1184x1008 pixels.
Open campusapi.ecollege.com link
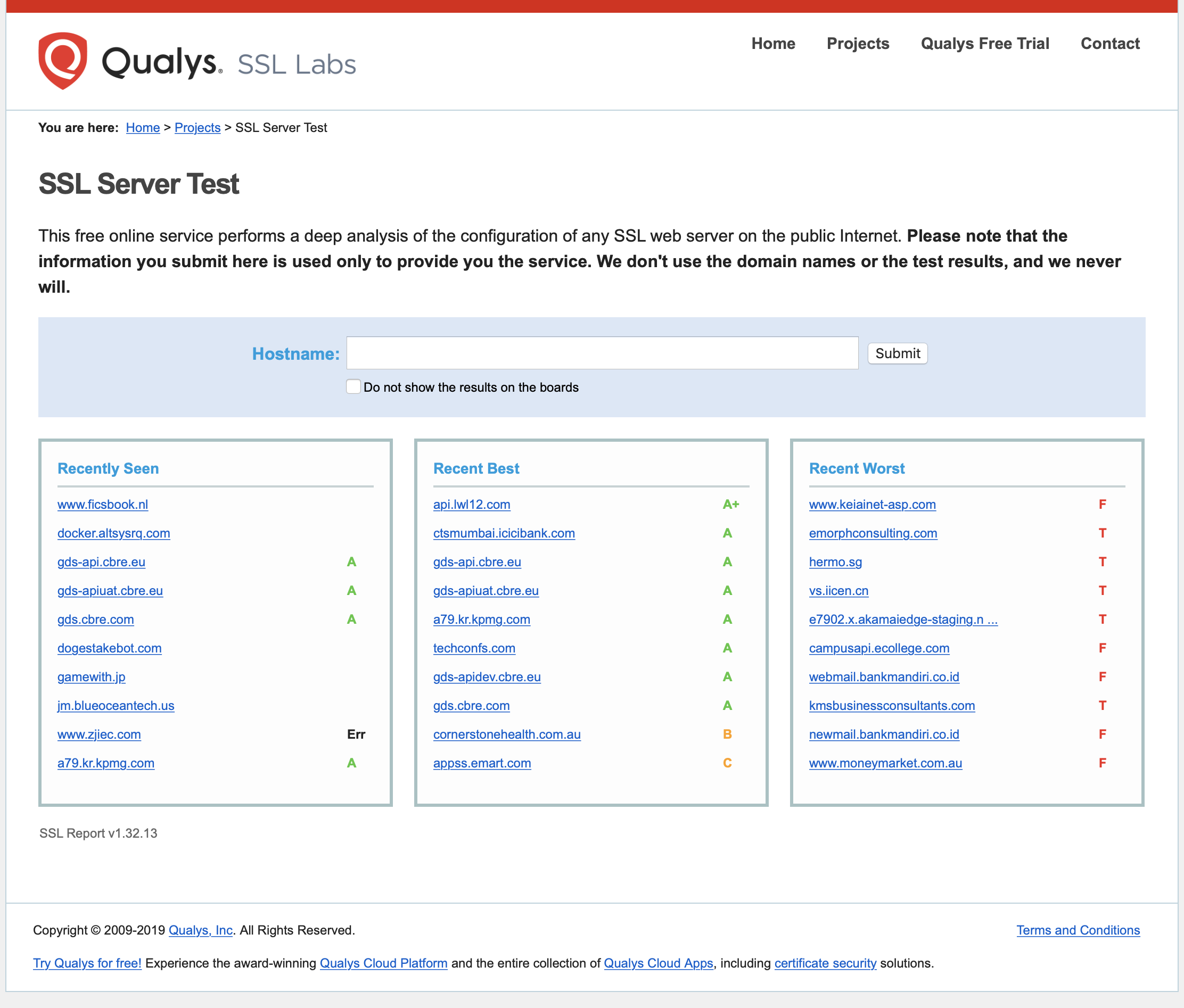point(879,648)
